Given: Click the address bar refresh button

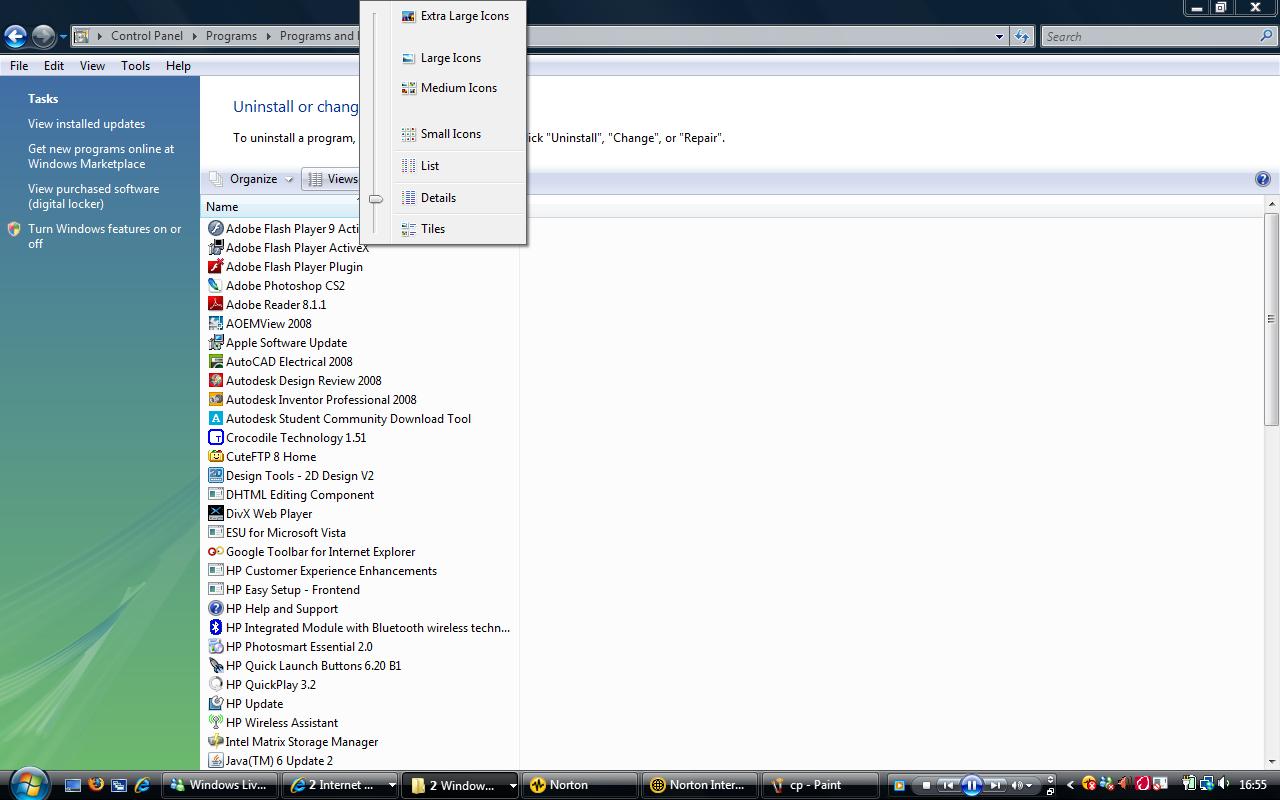Looking at the screenshot, I should tap(1021, 37).
